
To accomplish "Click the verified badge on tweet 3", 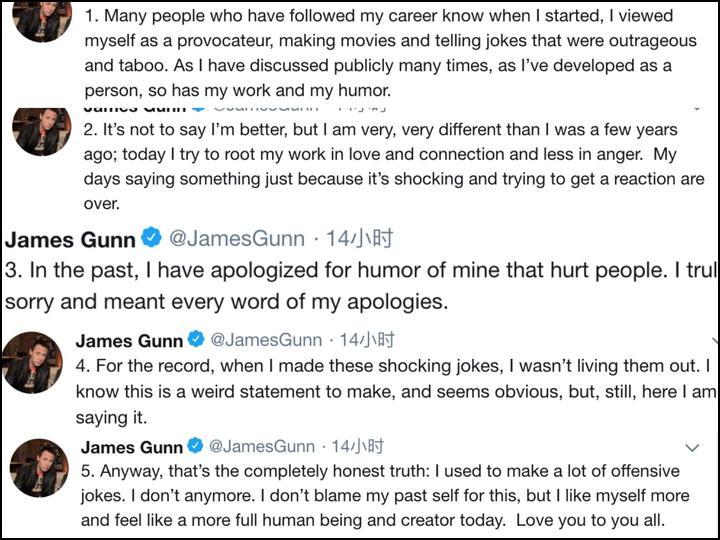I will pos(151,238).
